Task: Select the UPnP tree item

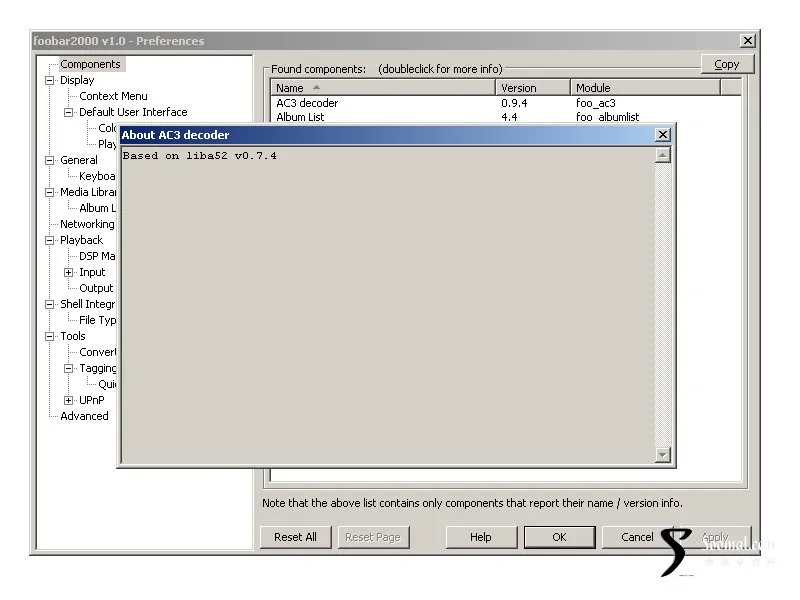Action: coord(92,400)
